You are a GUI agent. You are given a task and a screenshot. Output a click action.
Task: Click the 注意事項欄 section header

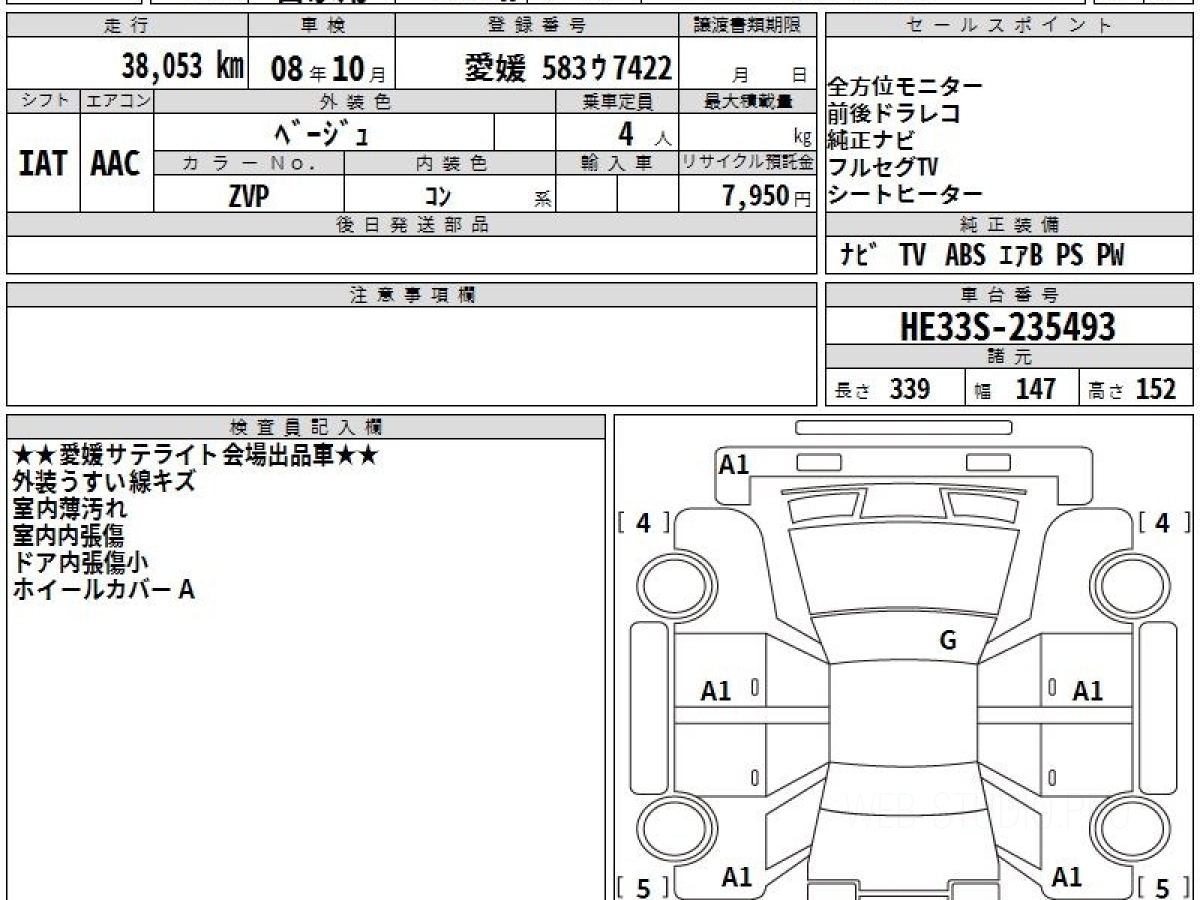pos(412,295)
